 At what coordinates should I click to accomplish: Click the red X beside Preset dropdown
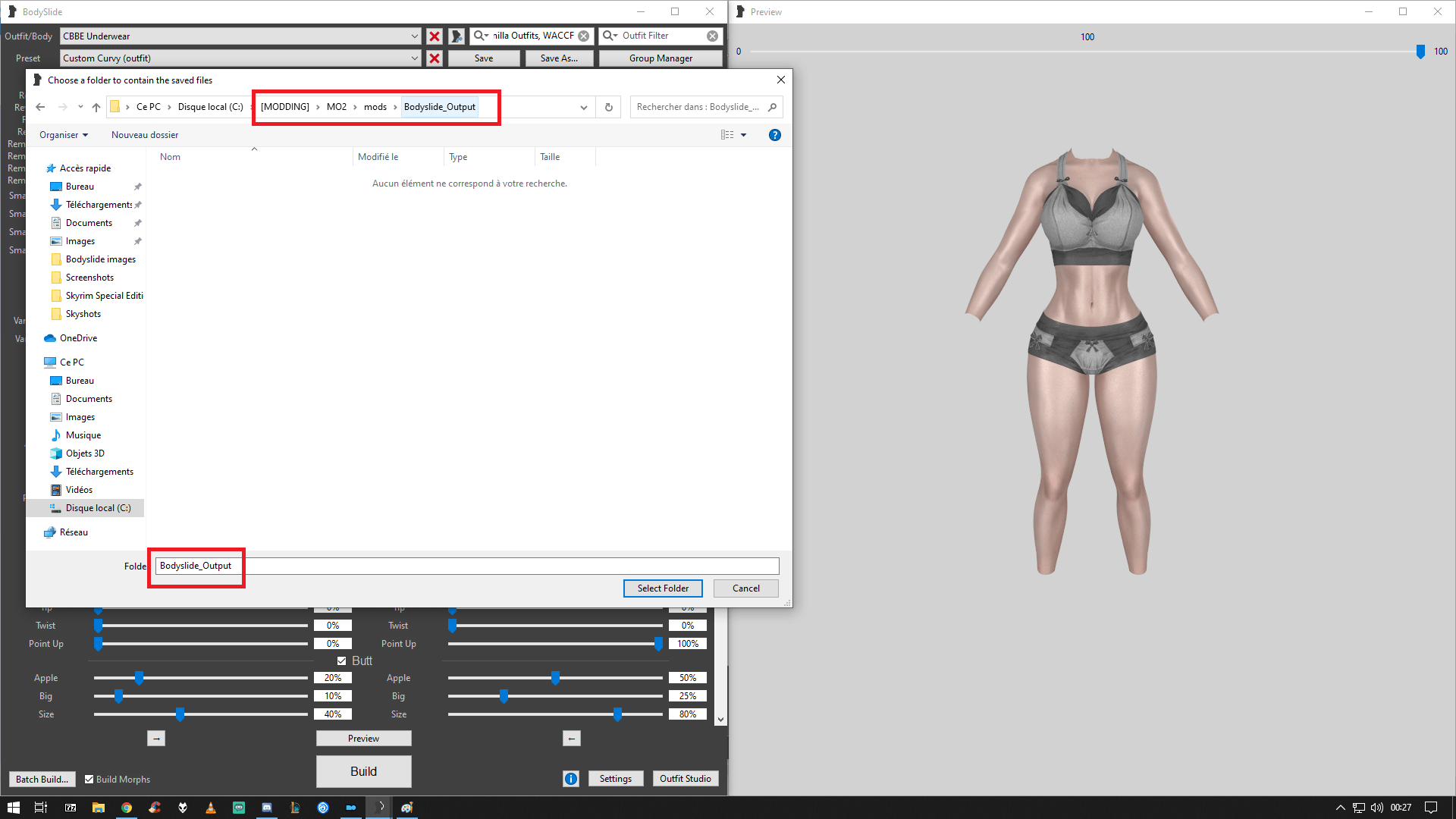tap(435, 58)
